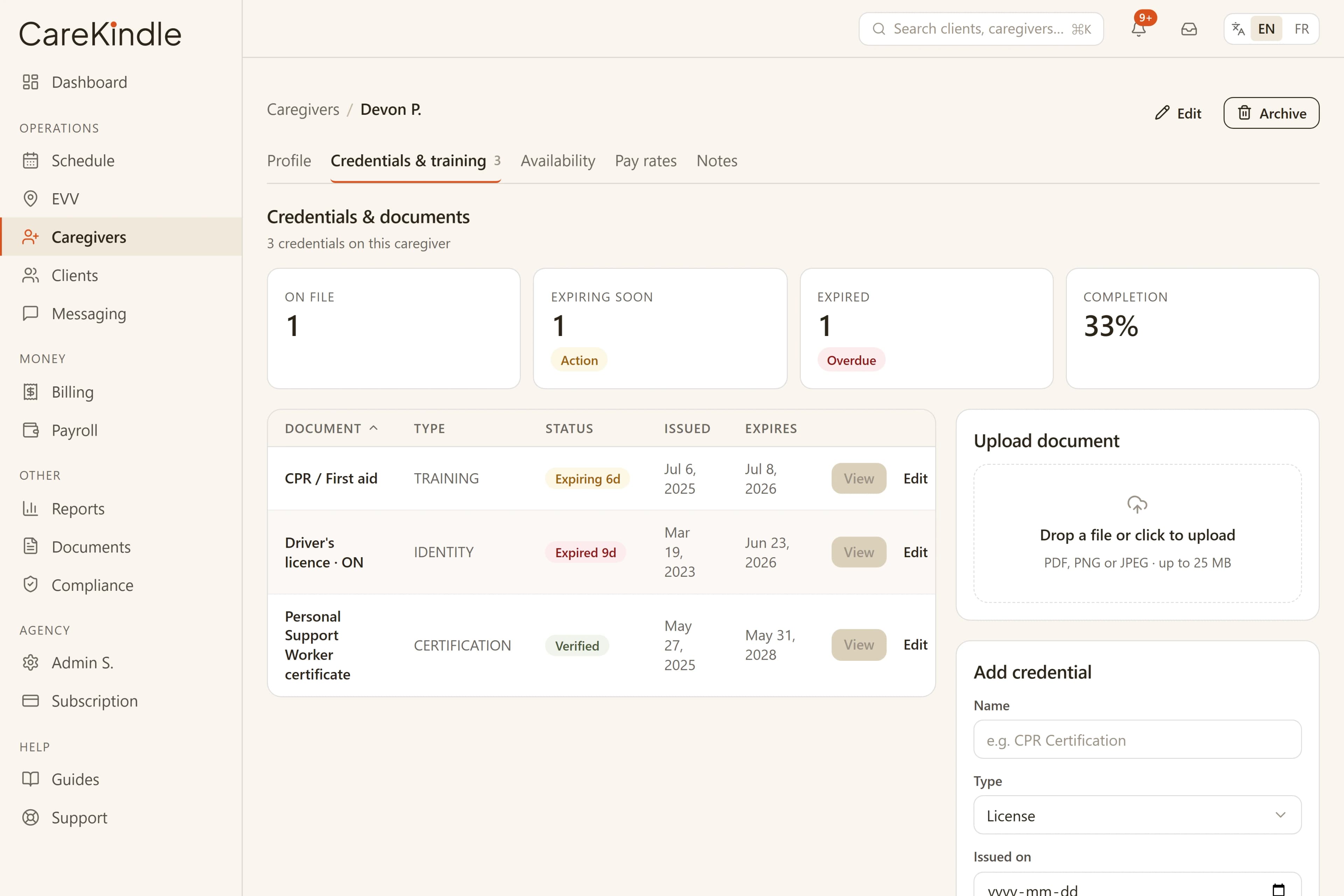
Task: Open Clients people icon in sidebar
Action: 30,275
